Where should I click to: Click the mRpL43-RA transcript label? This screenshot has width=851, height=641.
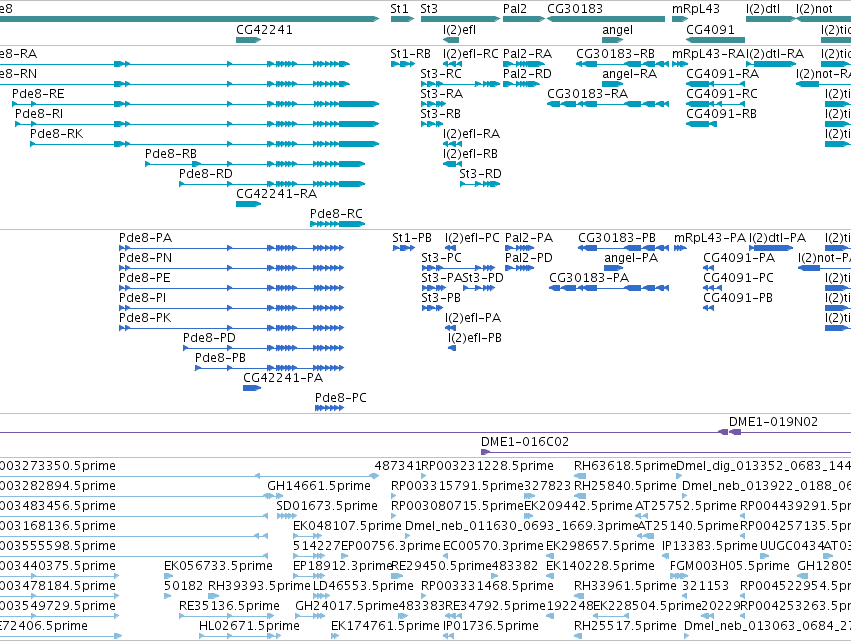pos(709,54)
